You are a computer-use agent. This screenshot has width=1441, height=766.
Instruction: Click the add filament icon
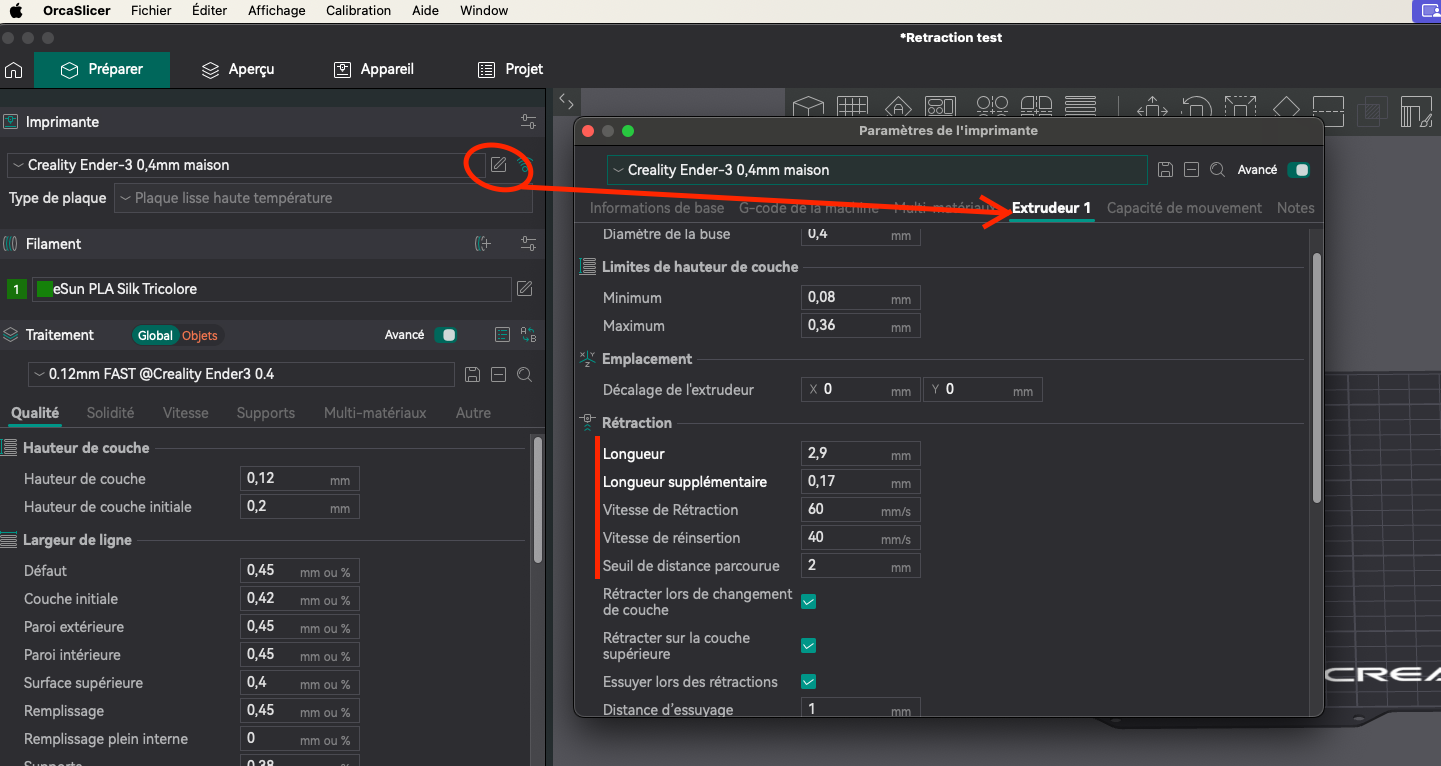pyautogui.click(x=483, y=244)
